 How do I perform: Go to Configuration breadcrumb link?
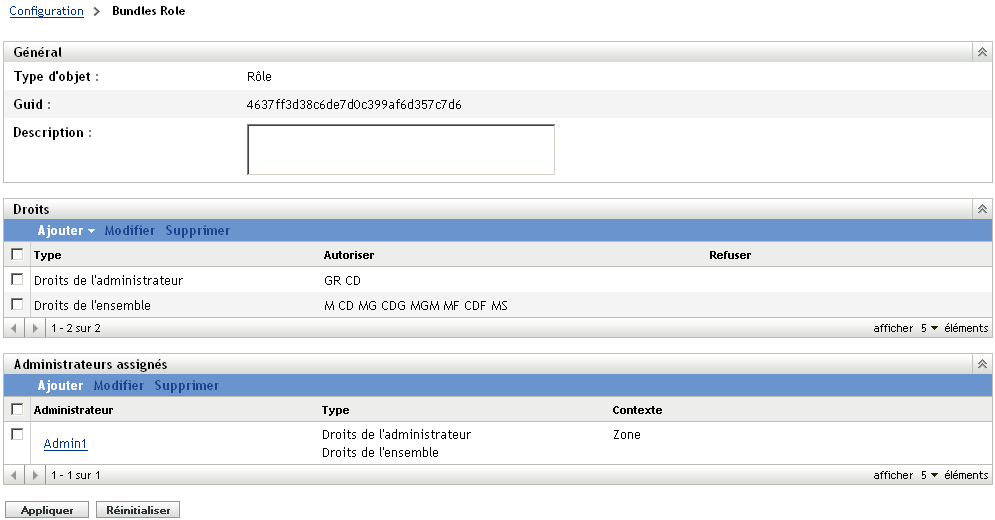click(x=46, y=11)
